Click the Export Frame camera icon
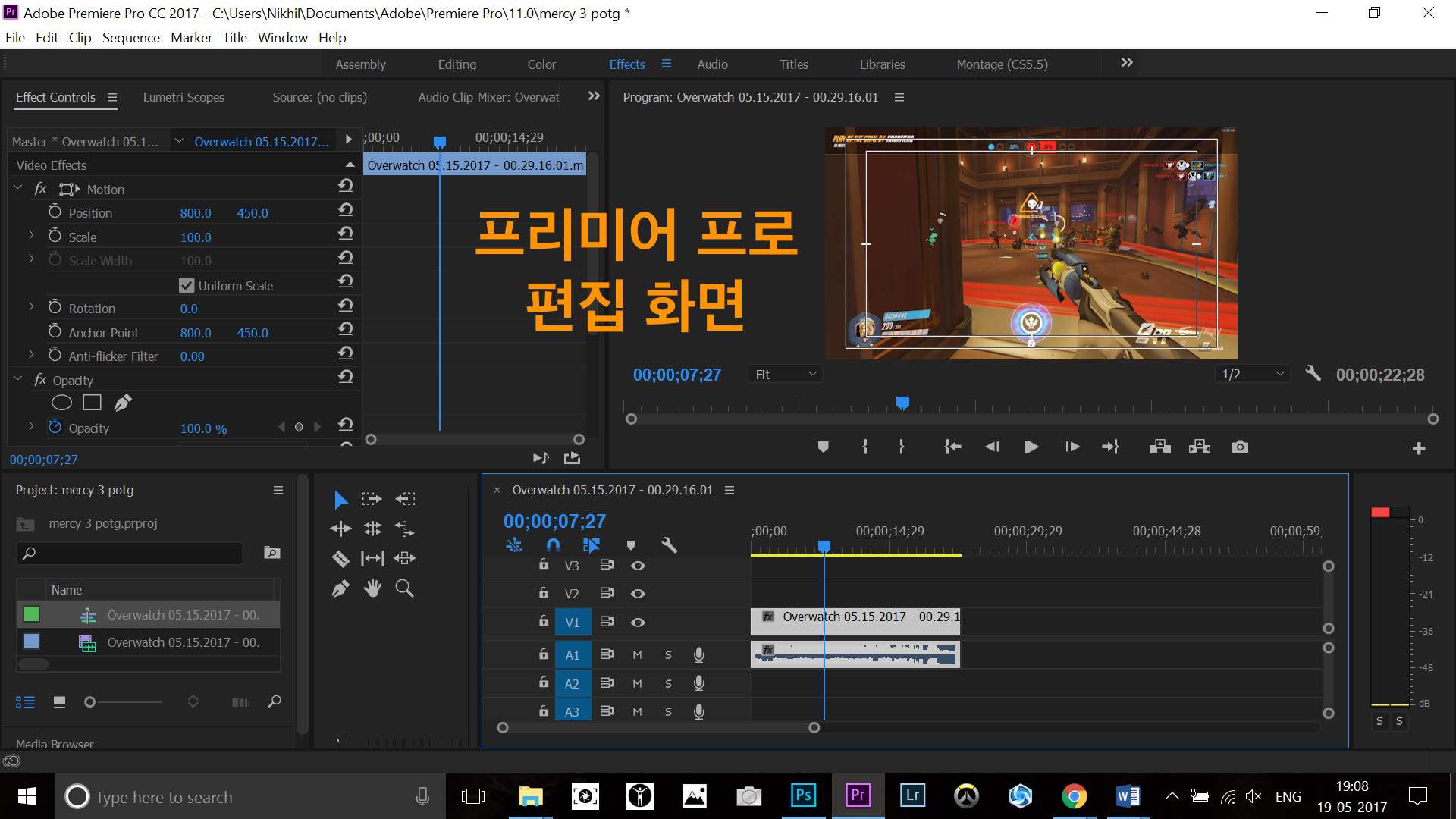Screen dimensions: 1456x819 1240,447
